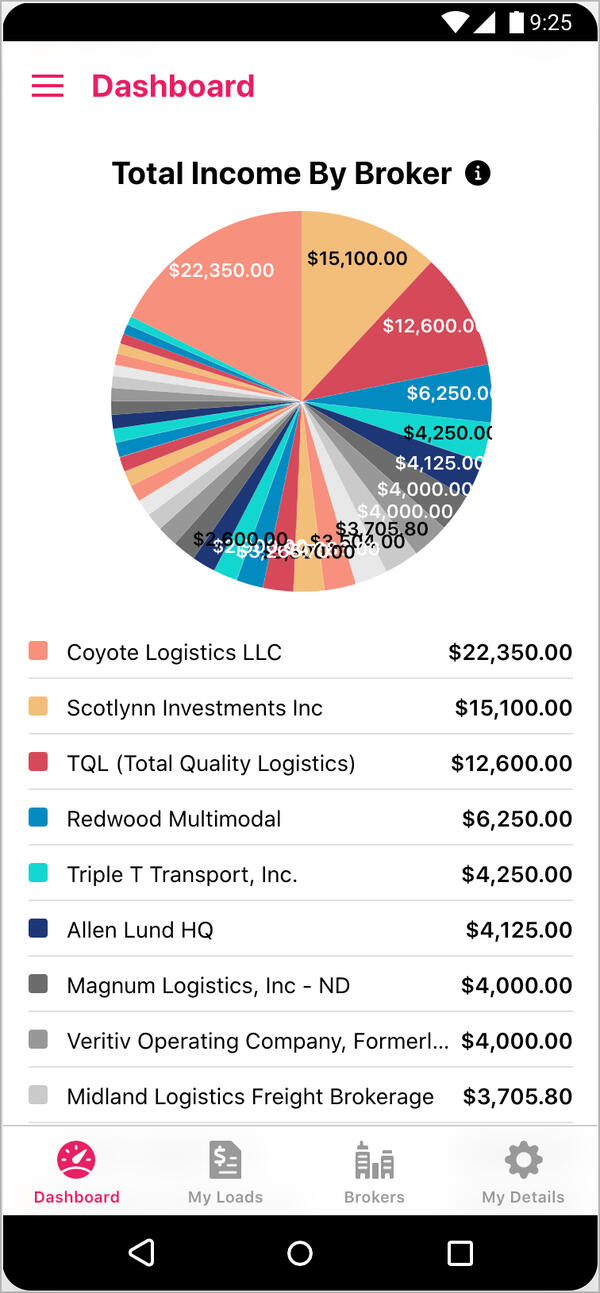
Task: Tap the info icon beside chart title
Action: [478, 174]
